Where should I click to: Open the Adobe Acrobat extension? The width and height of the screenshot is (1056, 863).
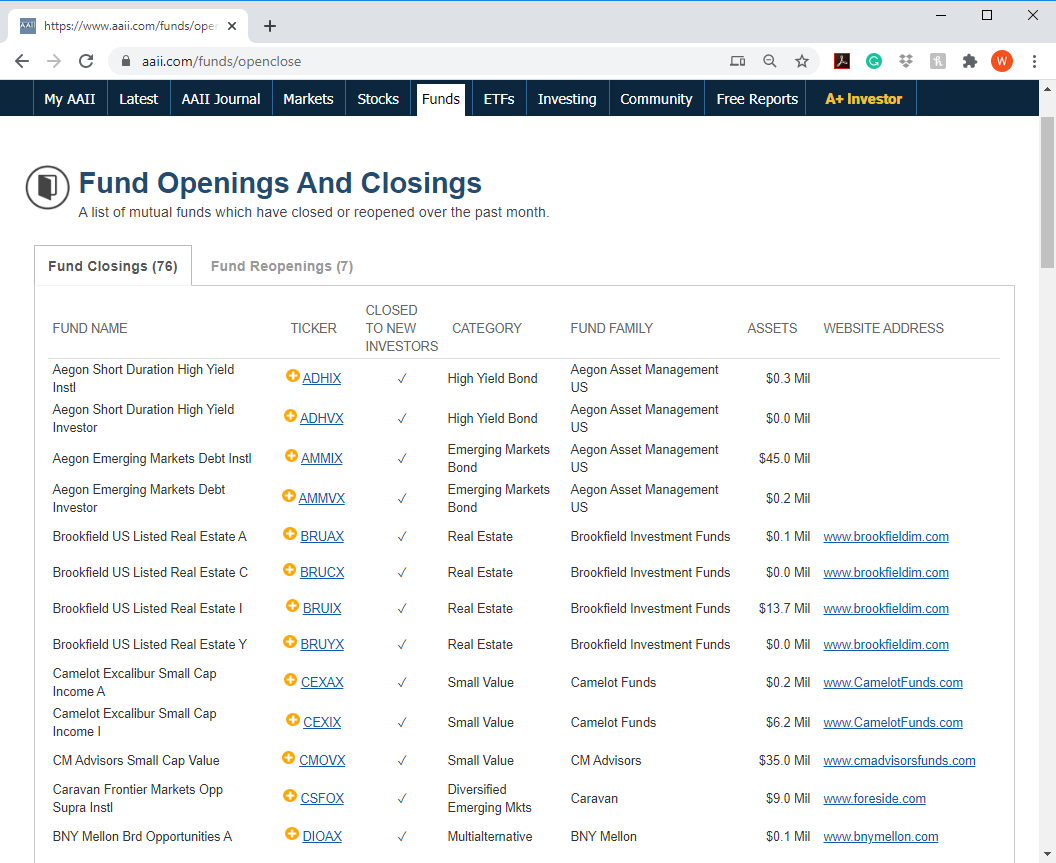842,61
